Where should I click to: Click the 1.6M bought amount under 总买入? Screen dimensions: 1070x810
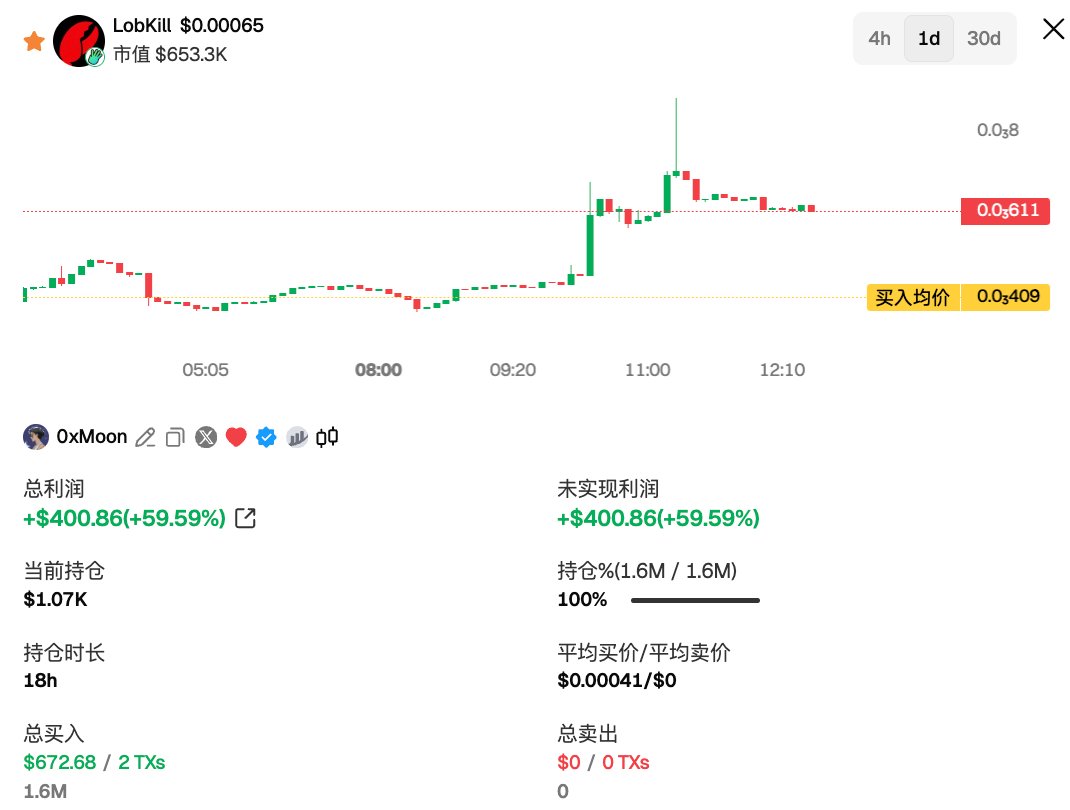tap(45, 791)
